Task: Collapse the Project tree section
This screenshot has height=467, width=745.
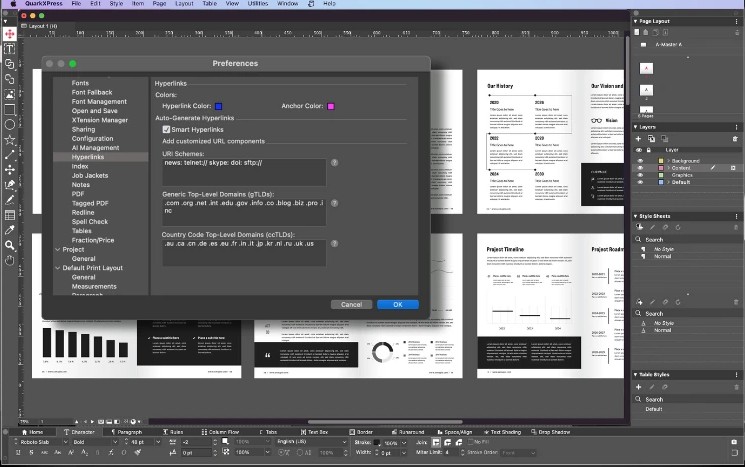Action: pos(57,249)
